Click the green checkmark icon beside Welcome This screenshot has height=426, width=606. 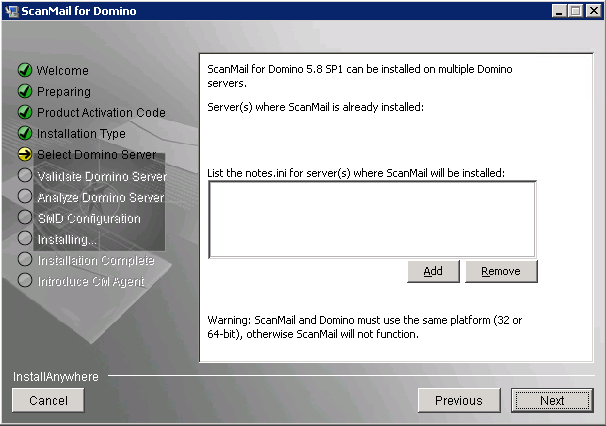pyautogui.click(x=25, y=71)
